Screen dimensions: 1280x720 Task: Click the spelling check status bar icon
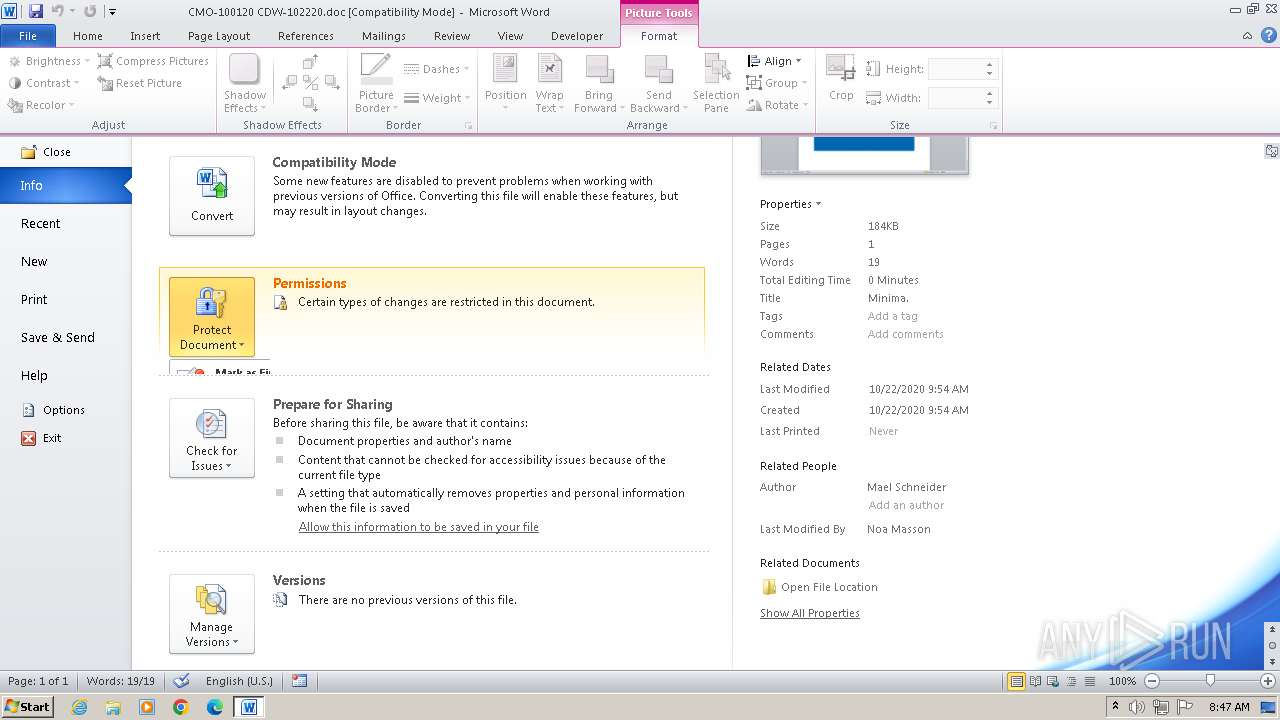(181, 681)
